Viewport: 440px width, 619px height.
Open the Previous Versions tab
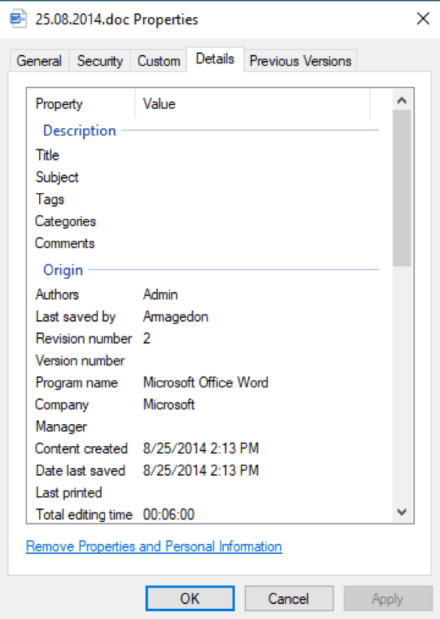pyautogui.click(x=300, y=61)
